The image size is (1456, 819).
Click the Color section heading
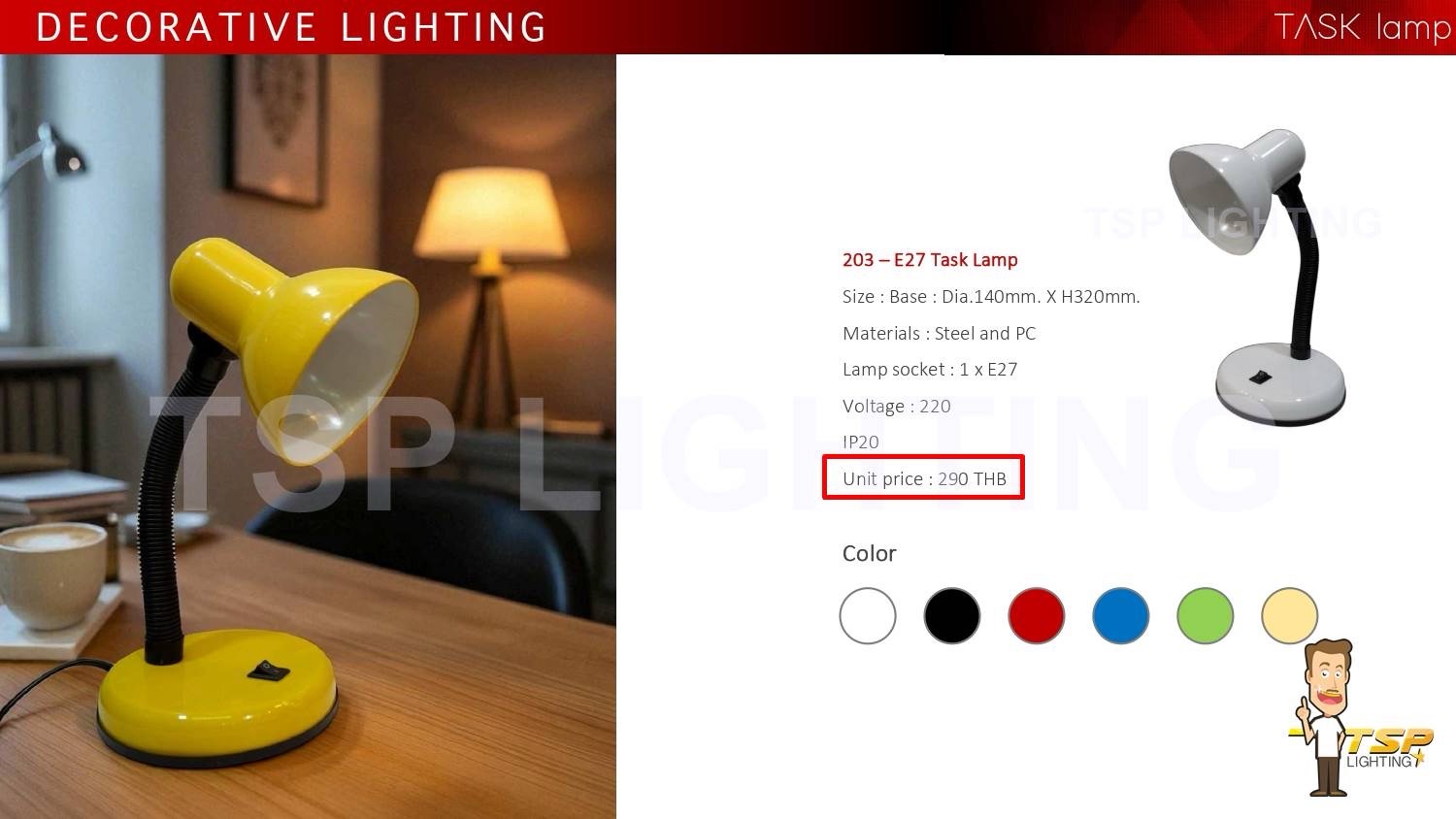869,553
